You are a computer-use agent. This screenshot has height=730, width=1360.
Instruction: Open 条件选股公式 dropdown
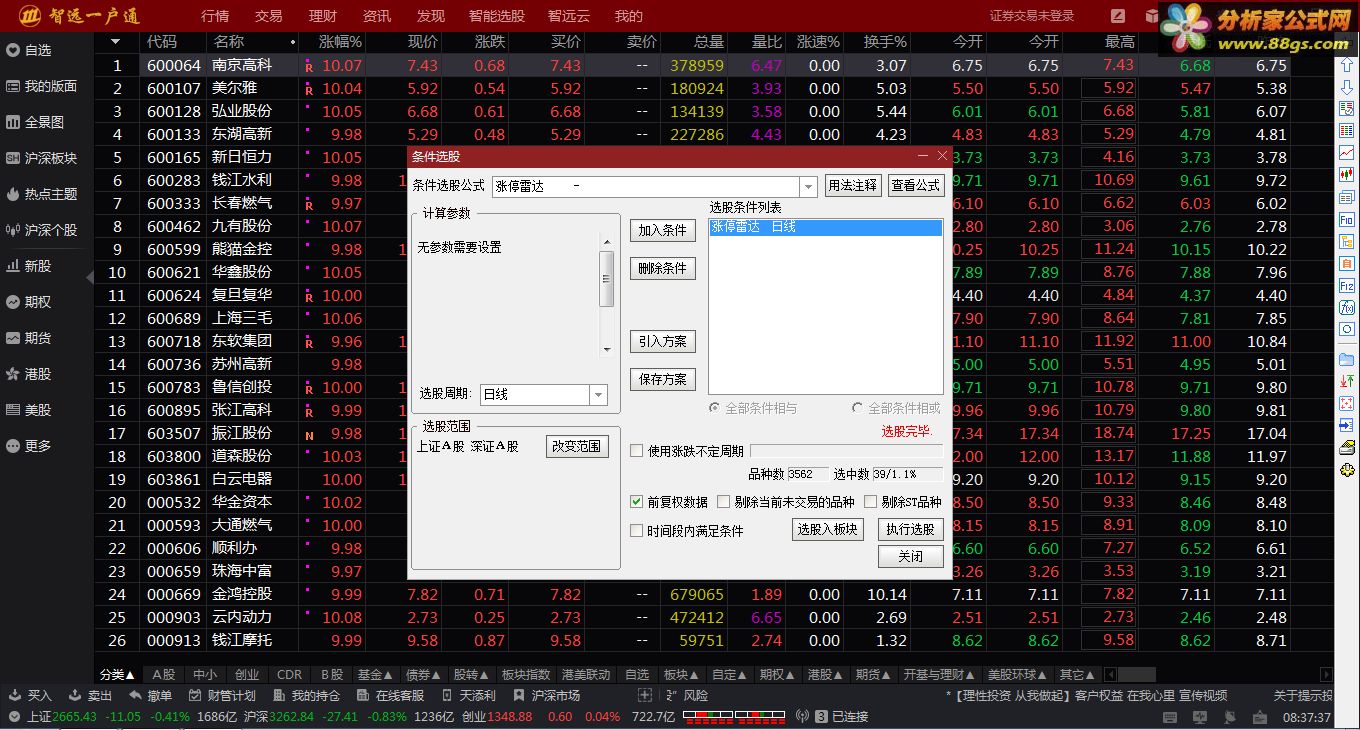coord(808,187)
